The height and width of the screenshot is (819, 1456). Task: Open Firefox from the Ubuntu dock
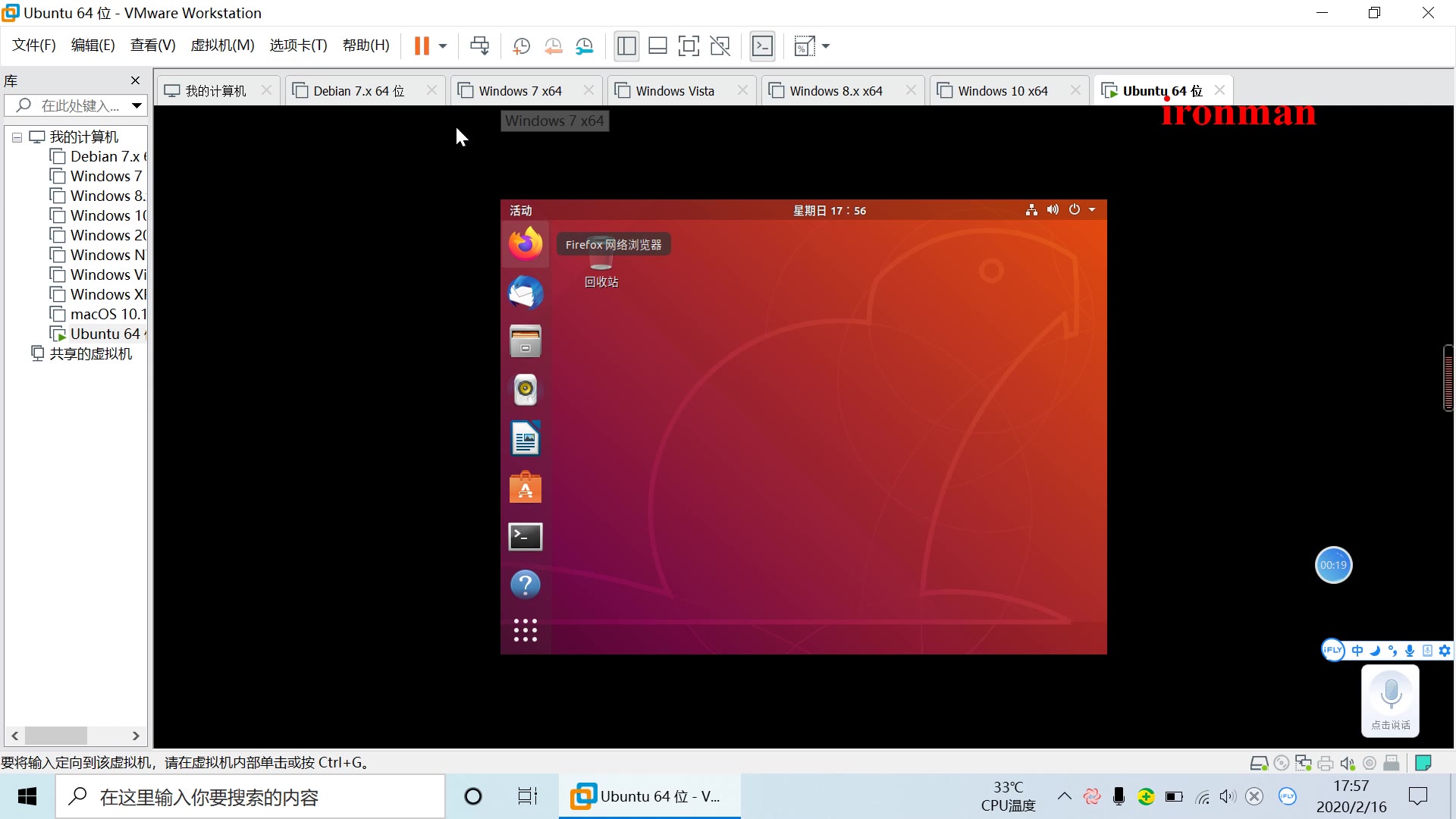pyautogui.click(x=526, y=243)
